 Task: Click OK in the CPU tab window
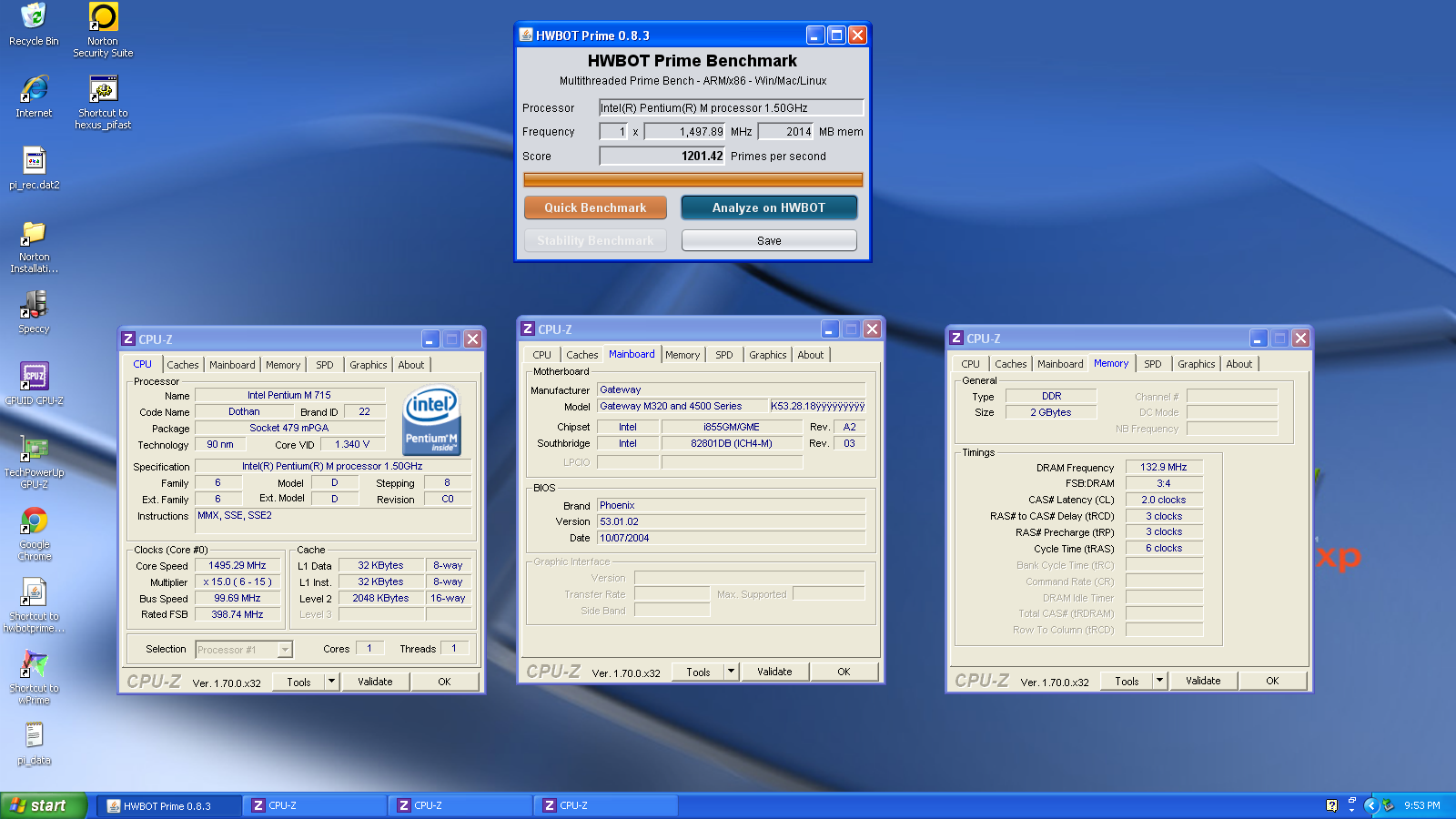[444, 682]
